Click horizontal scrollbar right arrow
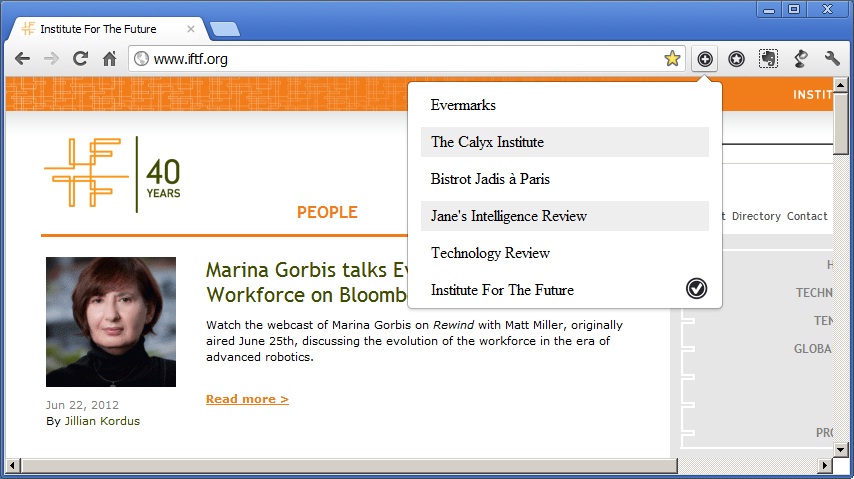854x479 pixels. [x=826, y=465]
